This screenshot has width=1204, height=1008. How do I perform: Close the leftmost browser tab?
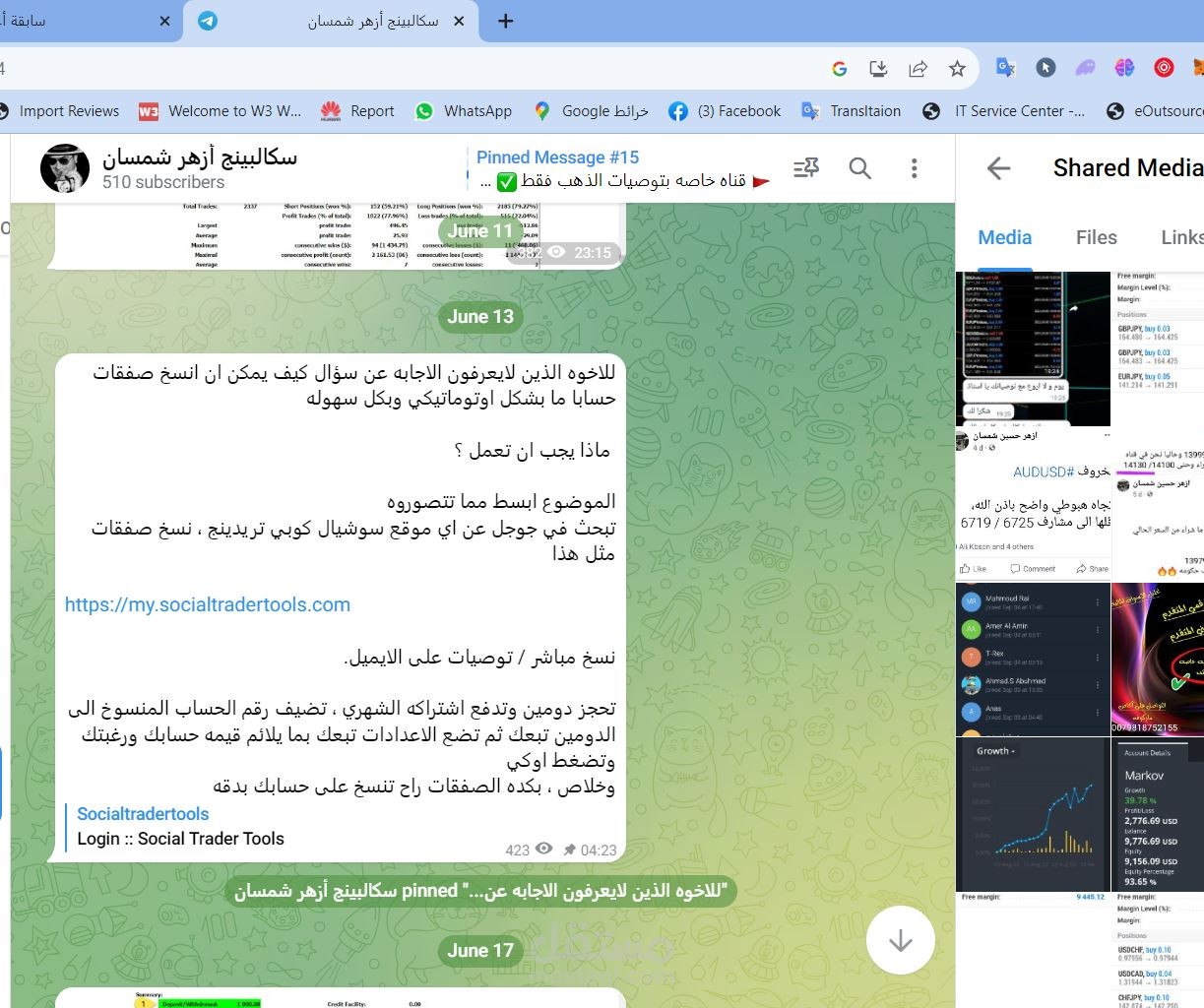(x=164, y=21)
